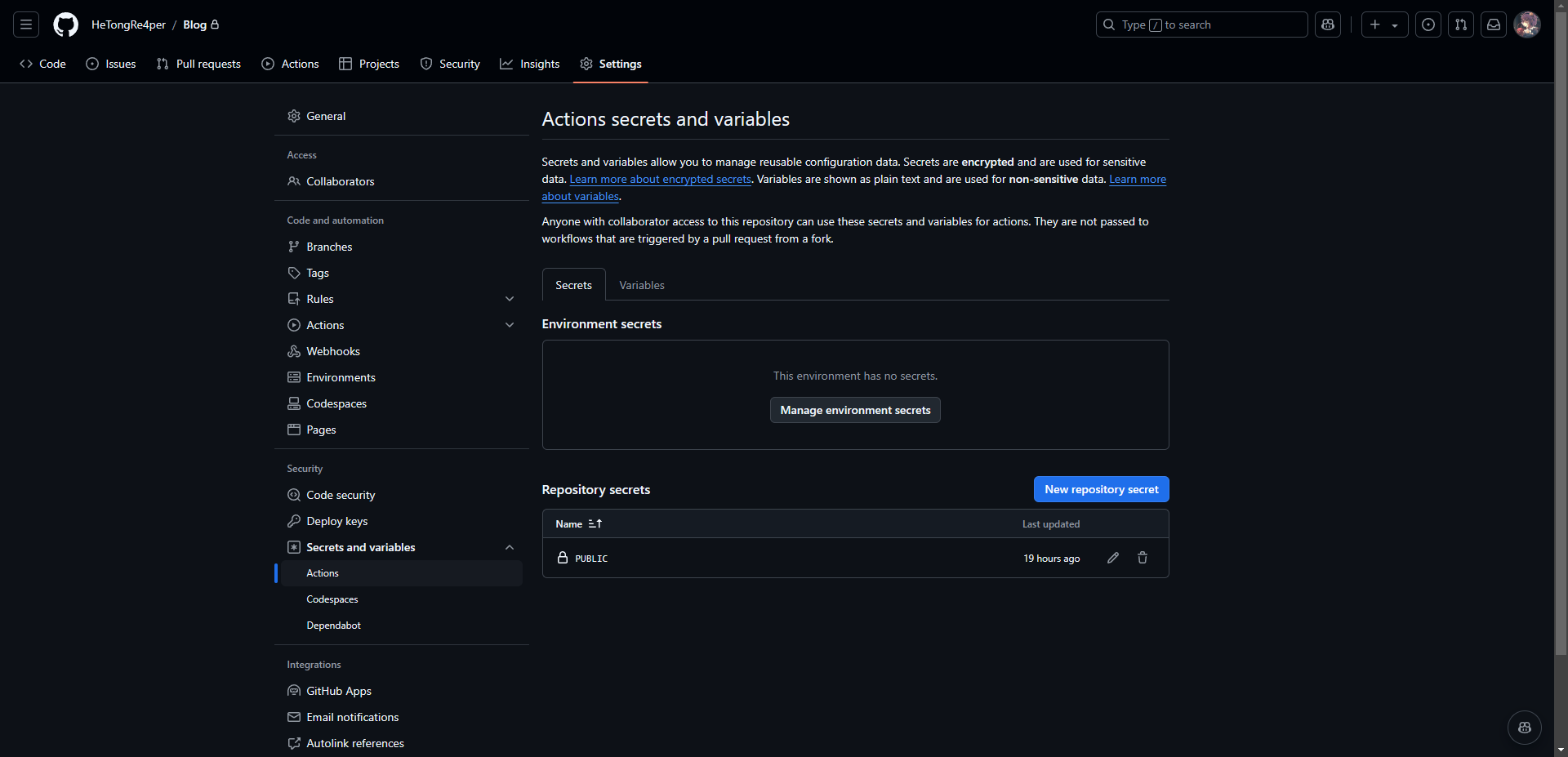
Task: Expand the Actions section chevron in sidebar
Action: pos(510,325)
